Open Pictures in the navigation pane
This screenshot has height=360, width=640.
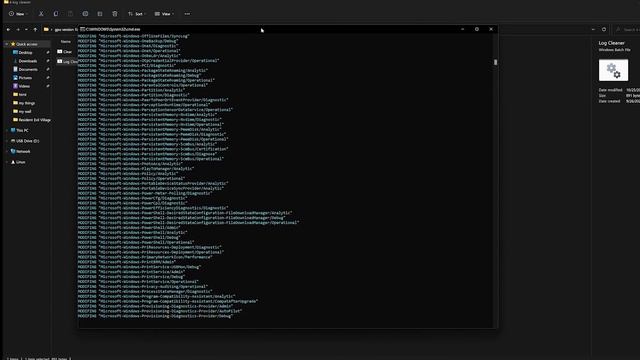tap(25, 78)
